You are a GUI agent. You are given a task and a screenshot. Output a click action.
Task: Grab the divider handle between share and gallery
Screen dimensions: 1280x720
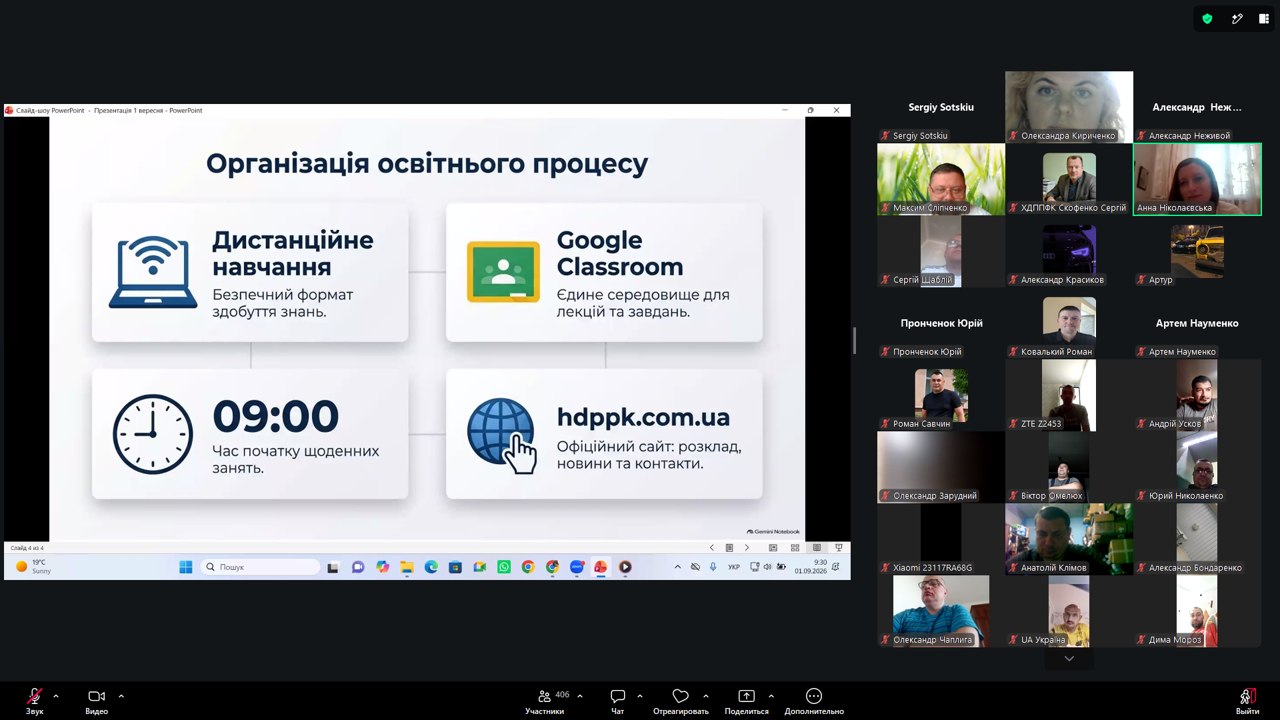tap(854, 340)
